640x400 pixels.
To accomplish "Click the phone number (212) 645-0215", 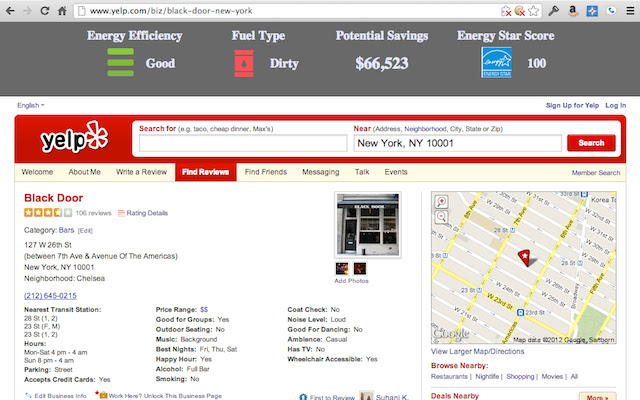I will pos(50,296).
